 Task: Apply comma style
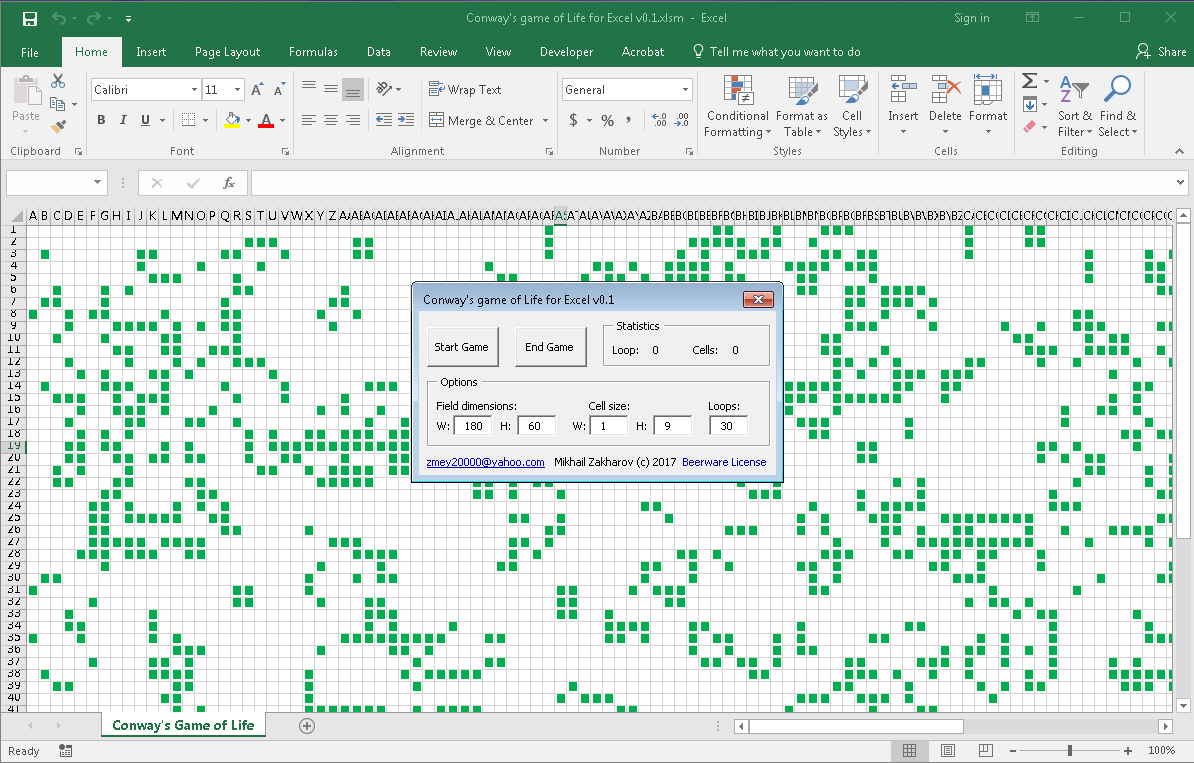pyautogui.click(x=629, y=120)
